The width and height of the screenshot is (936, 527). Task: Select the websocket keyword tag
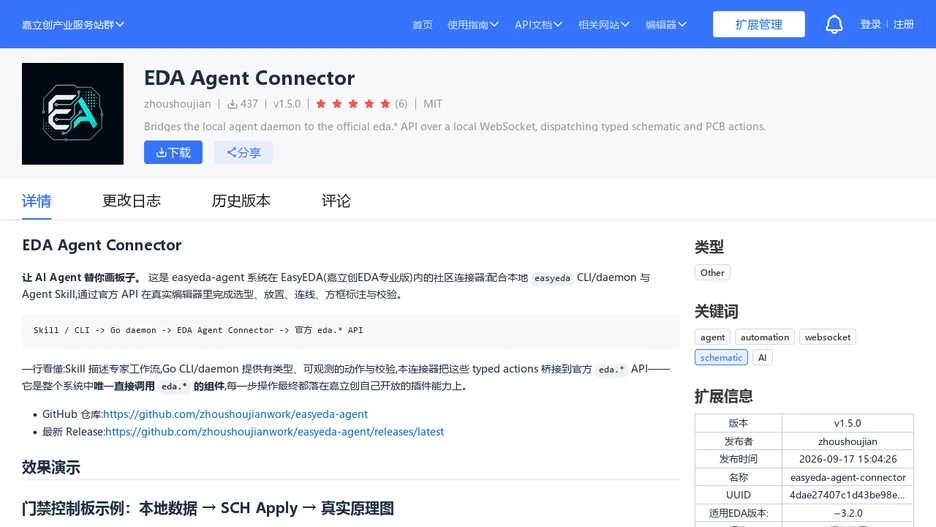[x=827, y=337]
